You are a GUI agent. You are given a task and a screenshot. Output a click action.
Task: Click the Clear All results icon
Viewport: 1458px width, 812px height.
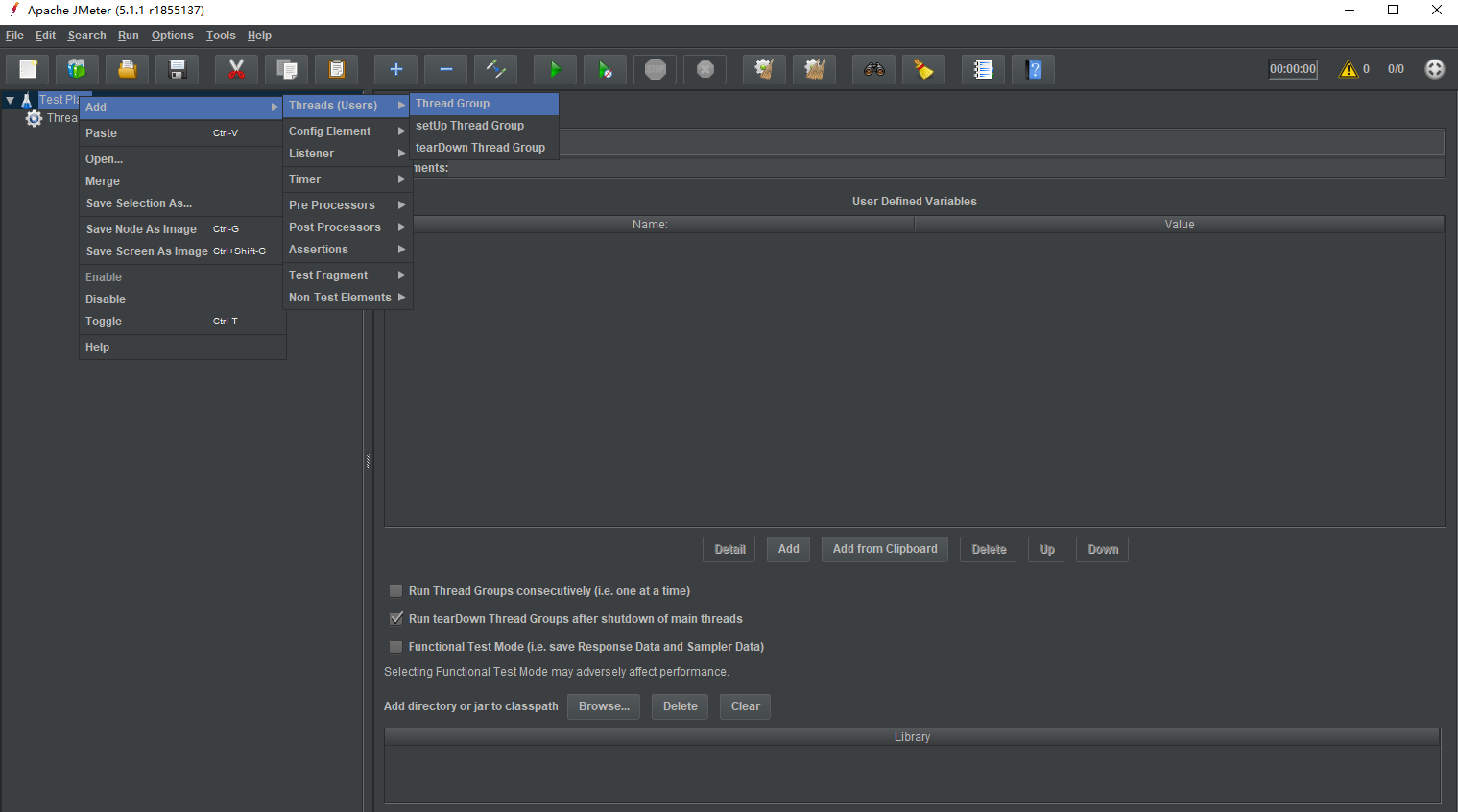click(814, 69)
